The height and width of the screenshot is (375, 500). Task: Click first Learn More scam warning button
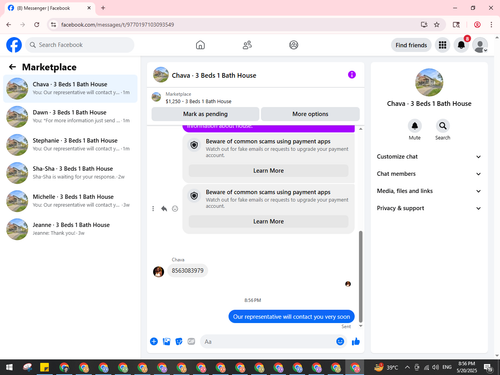pyautogui.click(x=268, y=171)
